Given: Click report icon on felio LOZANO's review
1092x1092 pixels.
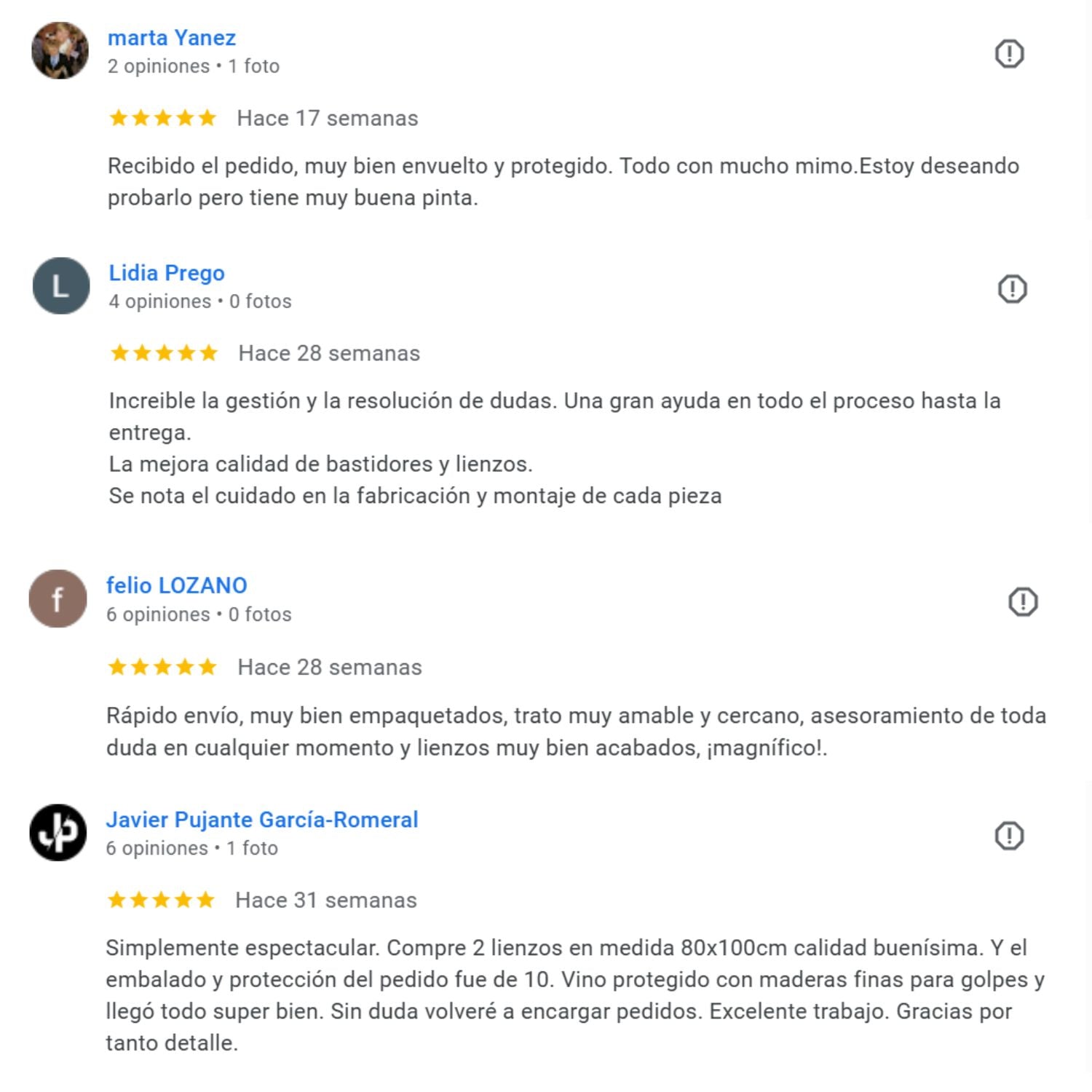Looking at the screenshot, I should pyautogui.click(x=1023, y=602).
